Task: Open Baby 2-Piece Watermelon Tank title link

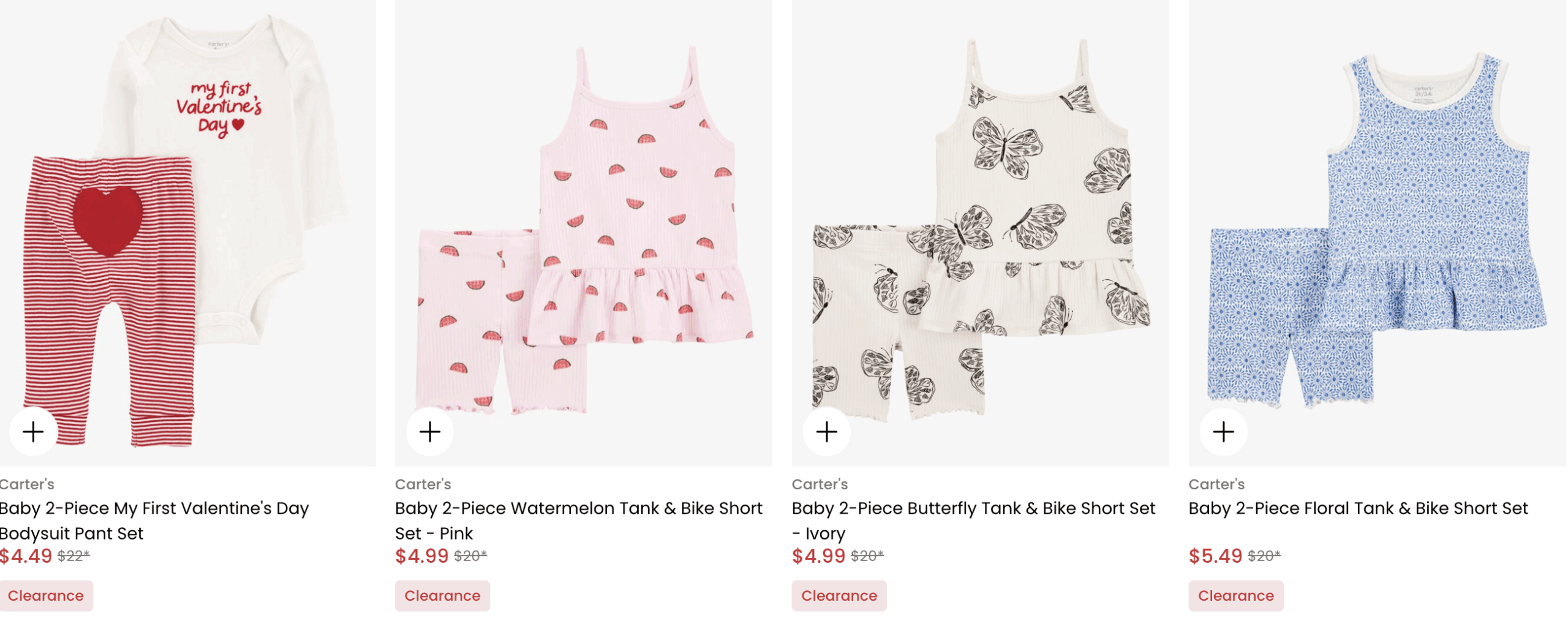Action: coord(578,521)
